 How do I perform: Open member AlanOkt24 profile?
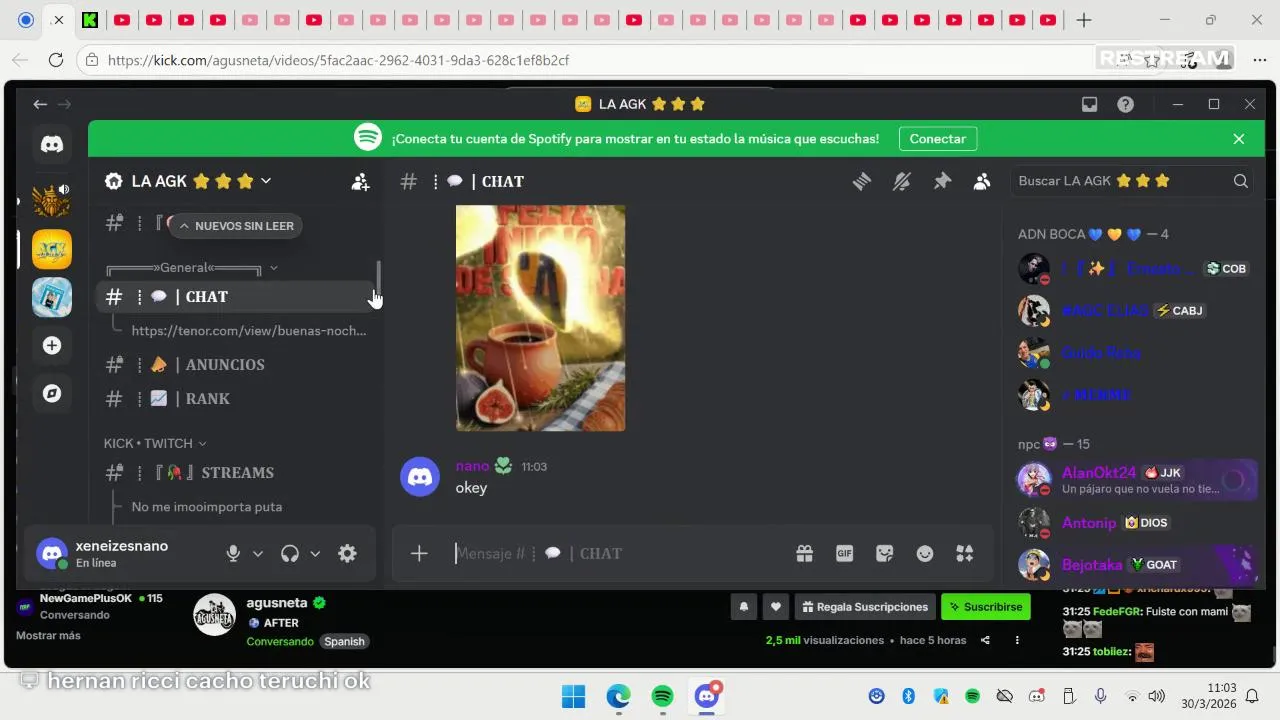tap(1134, 480)
